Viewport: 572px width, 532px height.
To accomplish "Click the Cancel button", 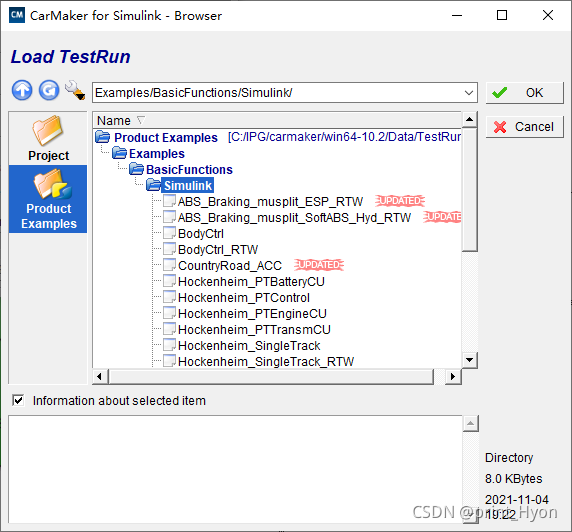I will (525, 127).
